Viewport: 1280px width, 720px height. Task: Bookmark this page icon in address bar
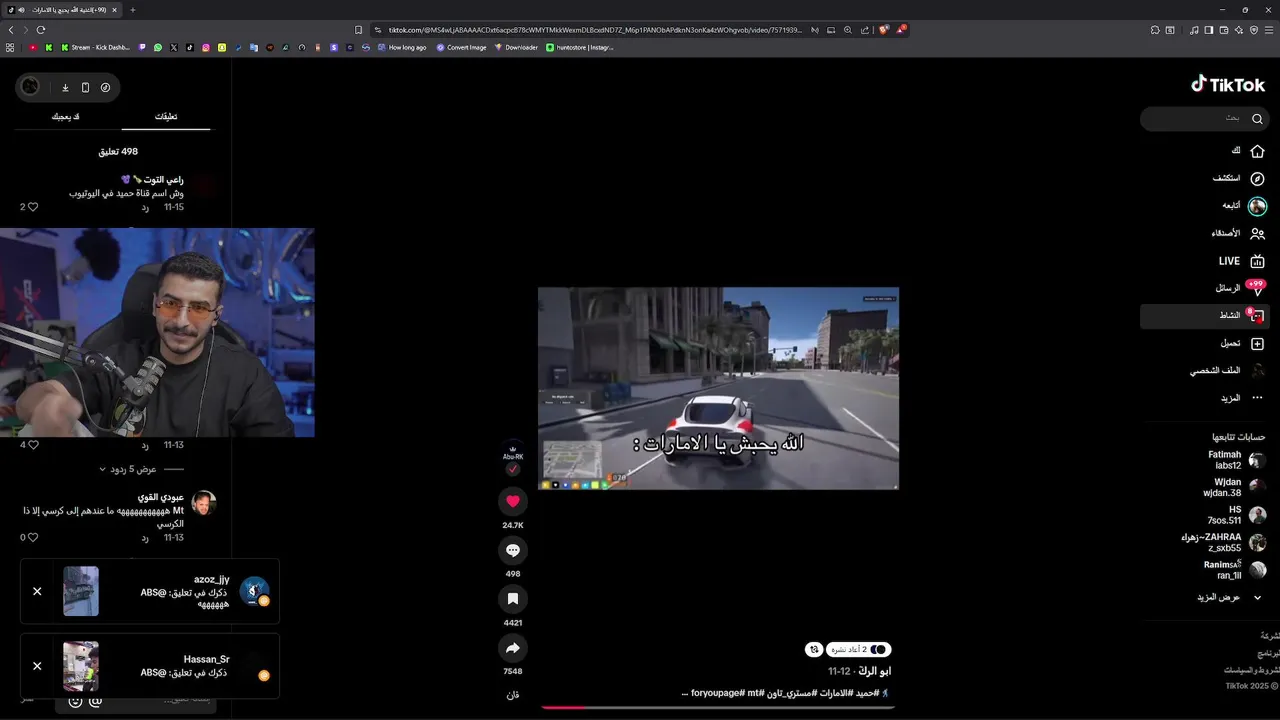(359, 30)
